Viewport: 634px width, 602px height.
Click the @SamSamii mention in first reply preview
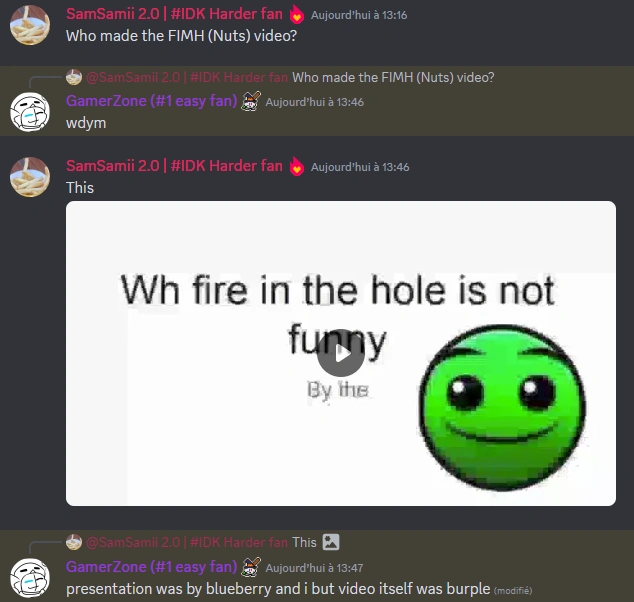pos(187,77)
